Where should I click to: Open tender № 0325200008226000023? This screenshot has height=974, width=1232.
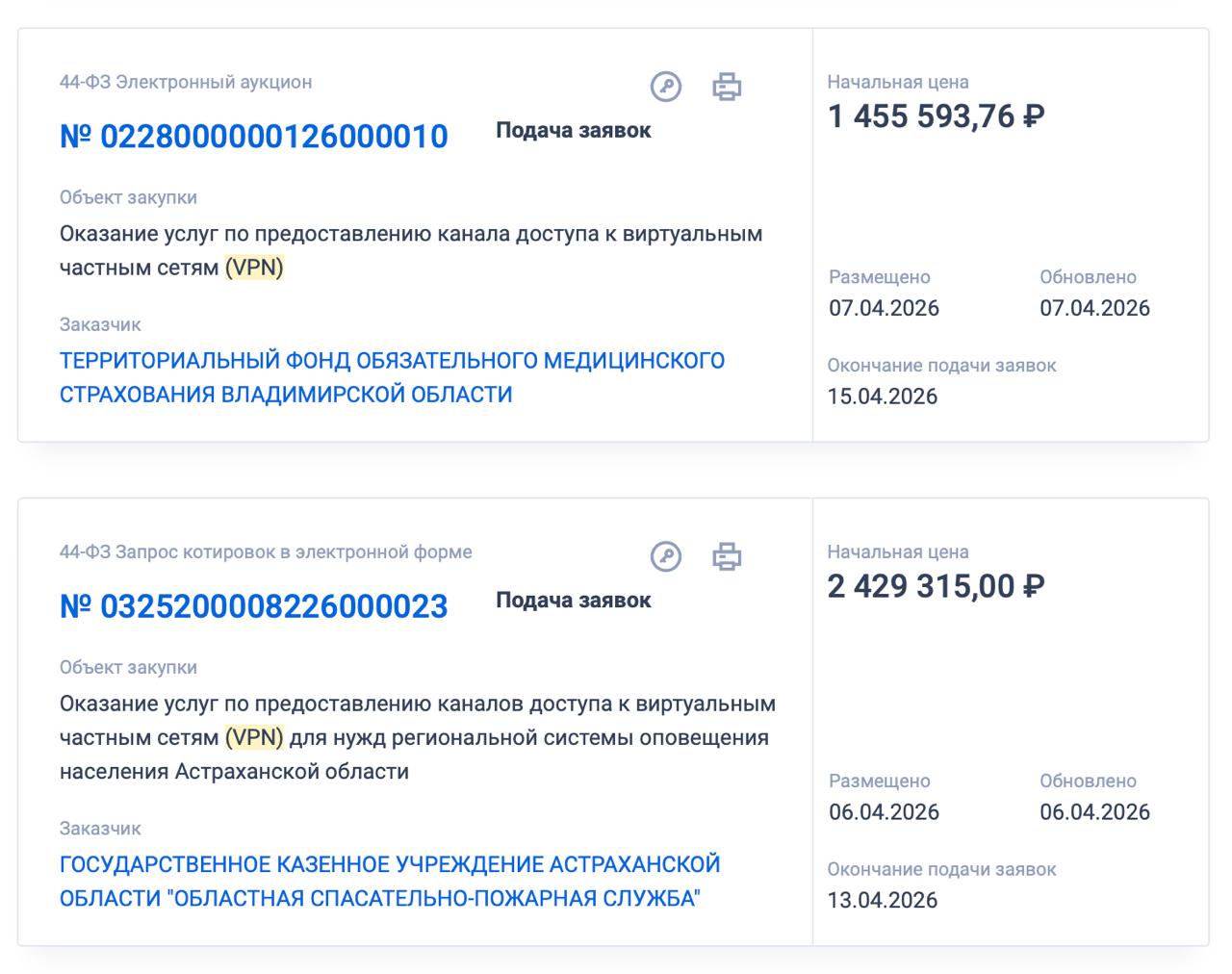[x=254, y=606]
